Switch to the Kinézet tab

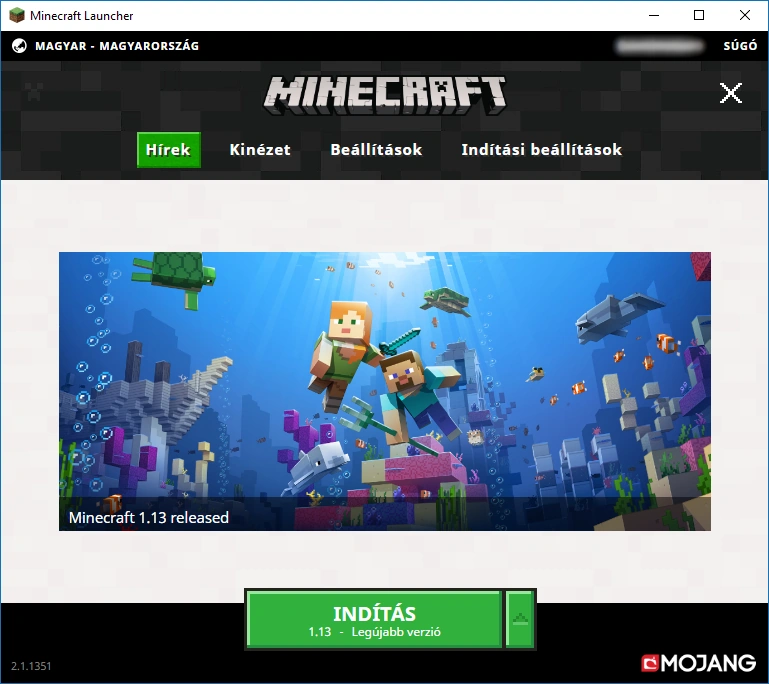click(260, 150)
